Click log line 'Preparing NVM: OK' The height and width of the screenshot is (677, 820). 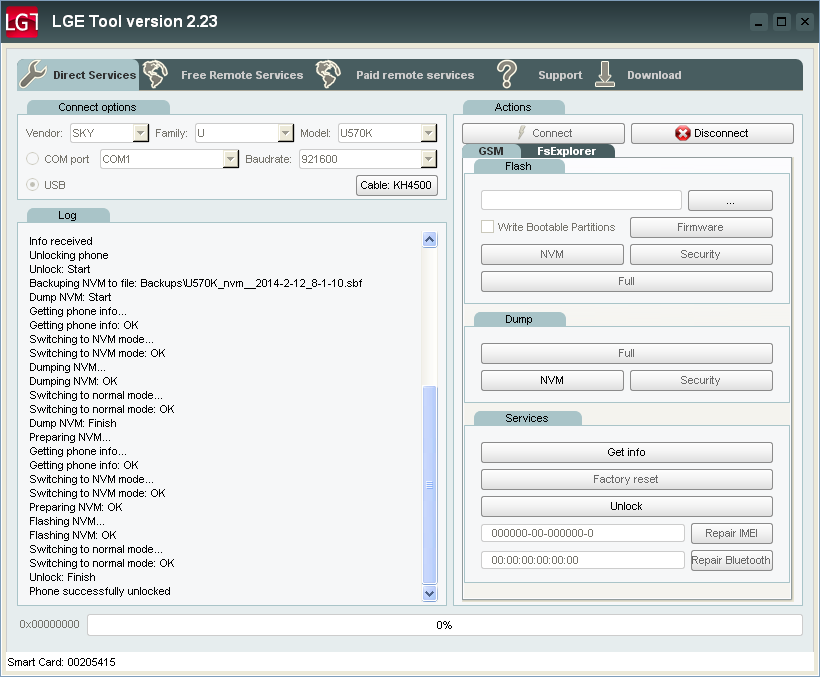click(x=76, y=507)
